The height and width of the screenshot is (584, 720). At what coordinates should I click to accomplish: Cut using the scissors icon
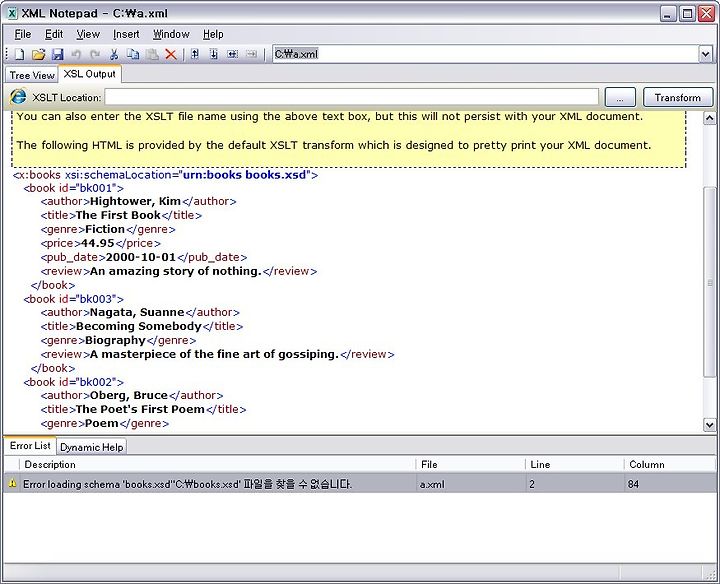[114, 54]
